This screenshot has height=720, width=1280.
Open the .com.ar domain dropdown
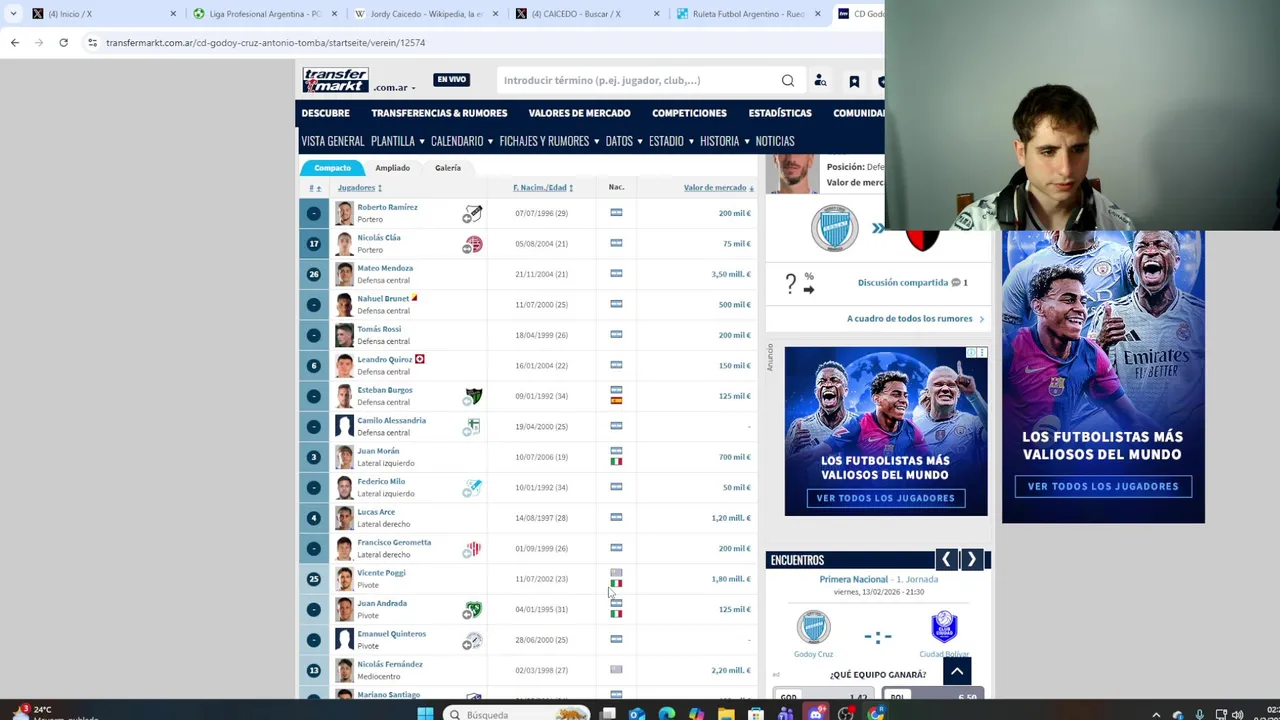click(393, 88)
